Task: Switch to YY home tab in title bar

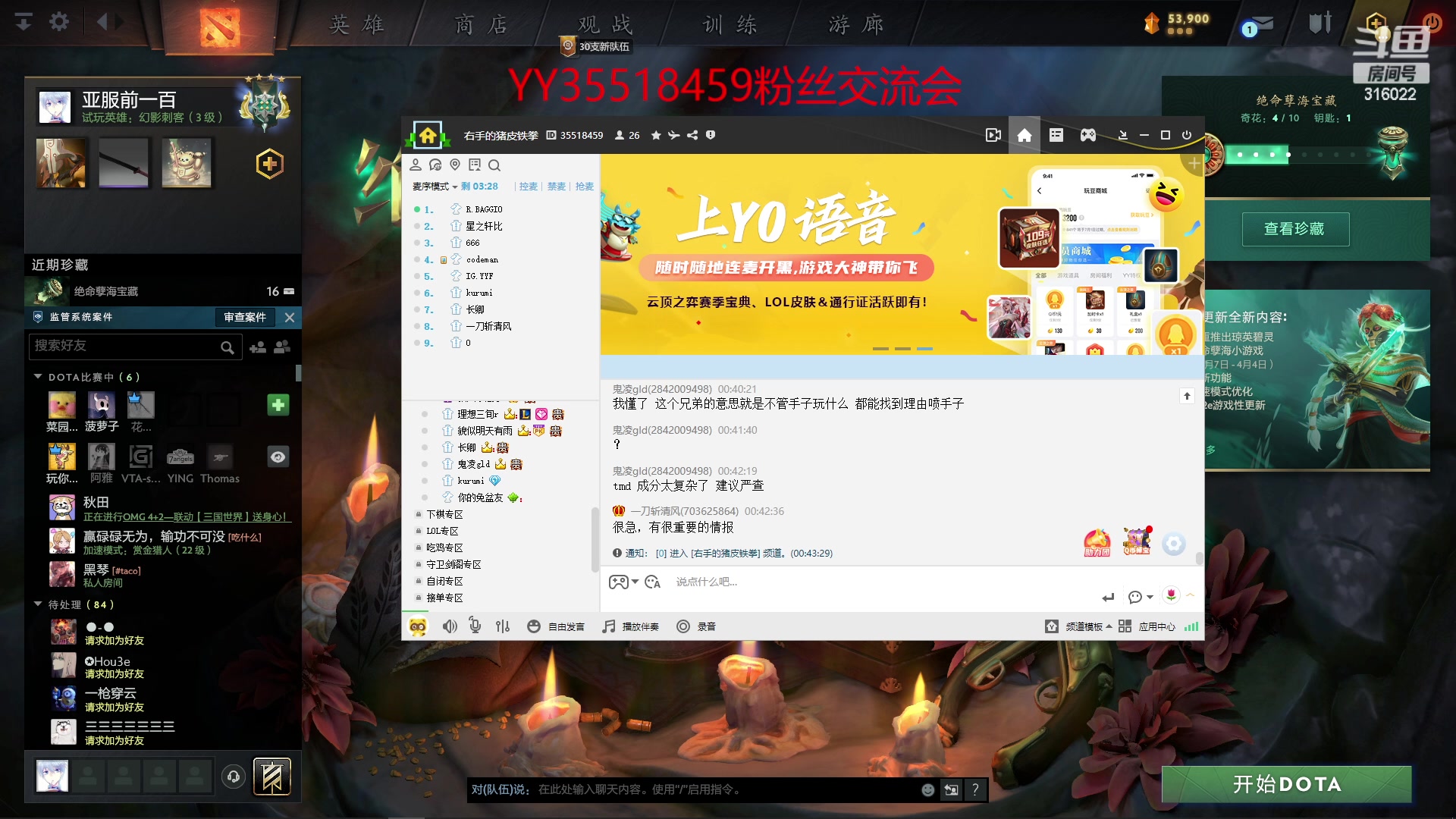Action: [1025, 135]
